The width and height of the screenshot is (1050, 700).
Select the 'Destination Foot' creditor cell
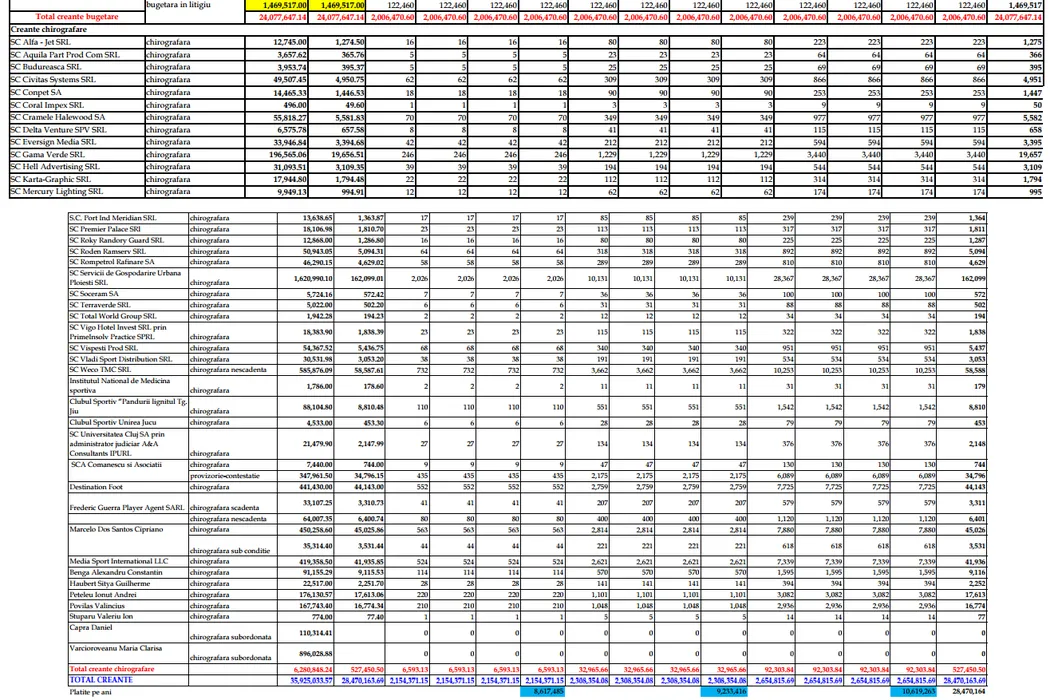[x=95, y=487]
